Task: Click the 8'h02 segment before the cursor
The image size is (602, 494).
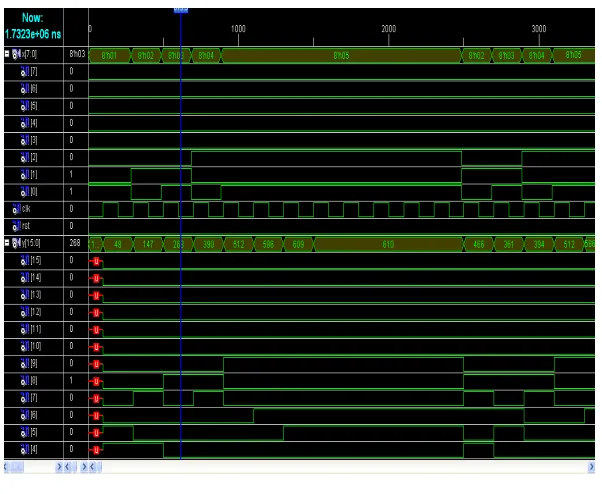Action: (146, 56)
